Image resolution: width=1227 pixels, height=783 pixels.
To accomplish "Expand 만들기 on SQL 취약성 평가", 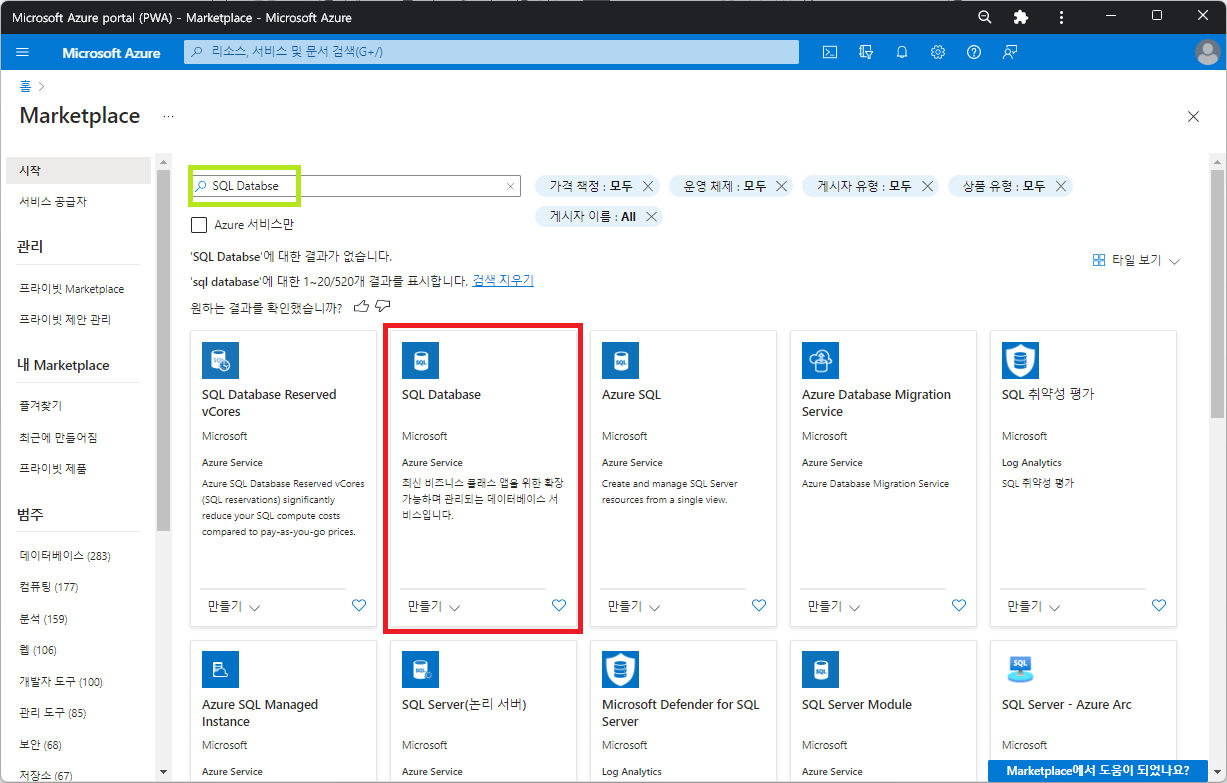I will 1034,606.
